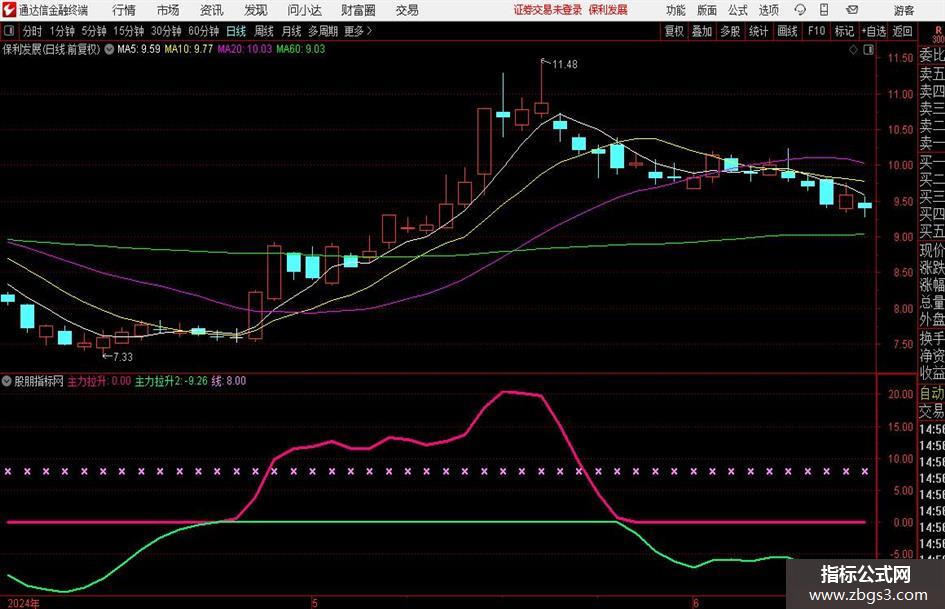Click the 主力拉升: 0.00 indicator label
Image resolution: width=945 pixels, height=609 pixels.
[x=99, y=381]
